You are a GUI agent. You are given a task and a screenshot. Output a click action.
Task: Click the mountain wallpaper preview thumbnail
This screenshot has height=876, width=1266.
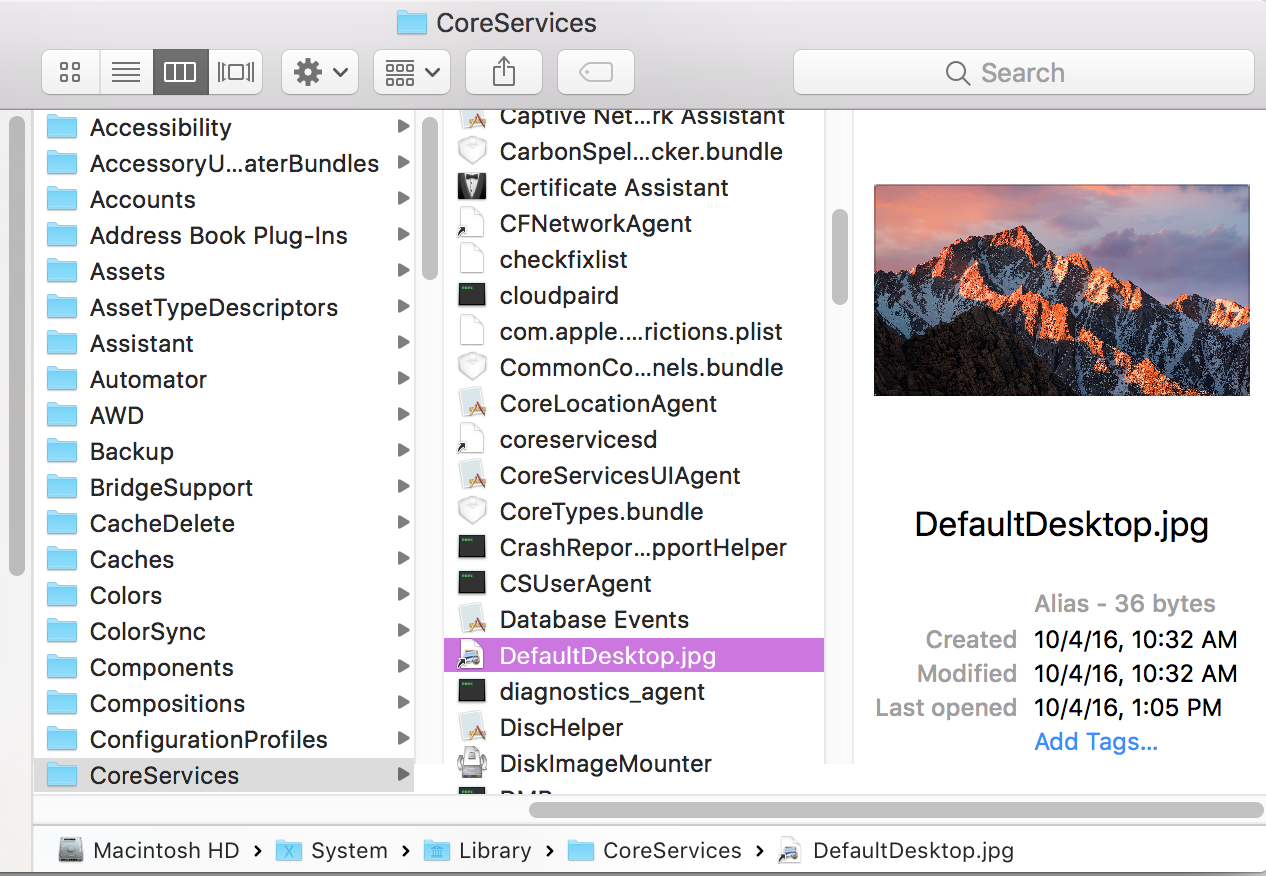1061,290
